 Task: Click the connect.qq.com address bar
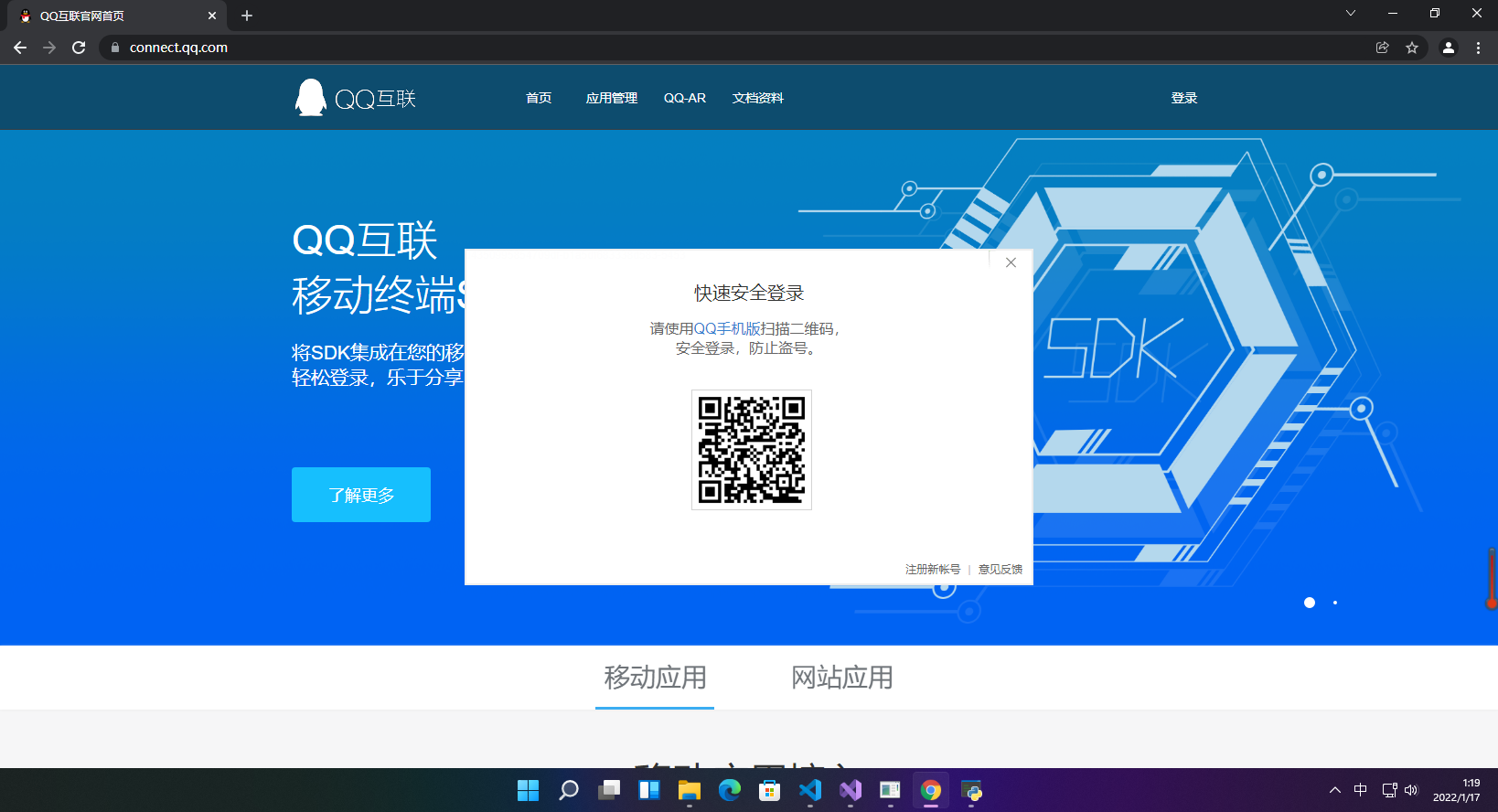[732, 48]
